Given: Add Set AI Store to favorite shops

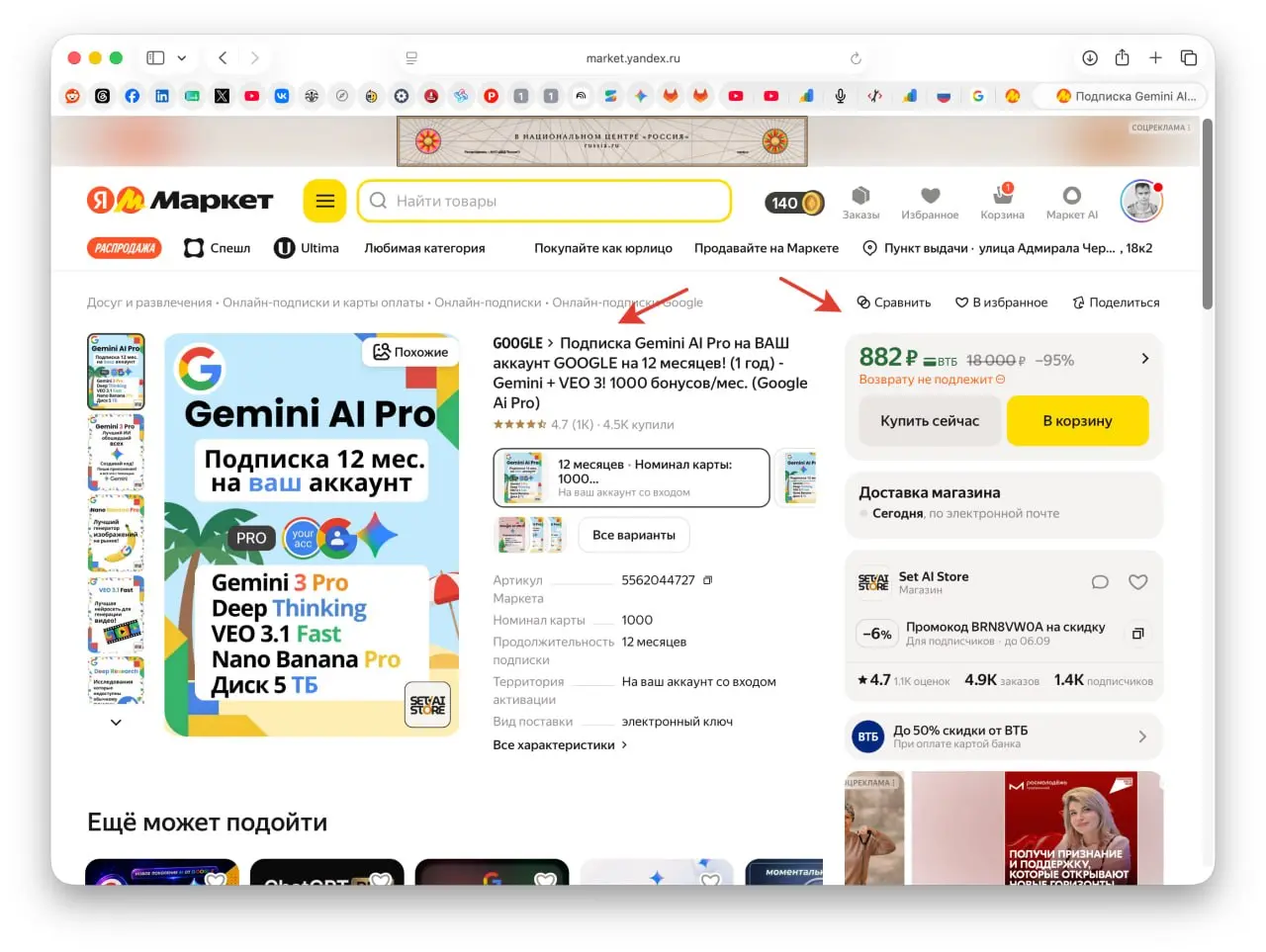Looking at the screenshot, I should (1138, 582).
